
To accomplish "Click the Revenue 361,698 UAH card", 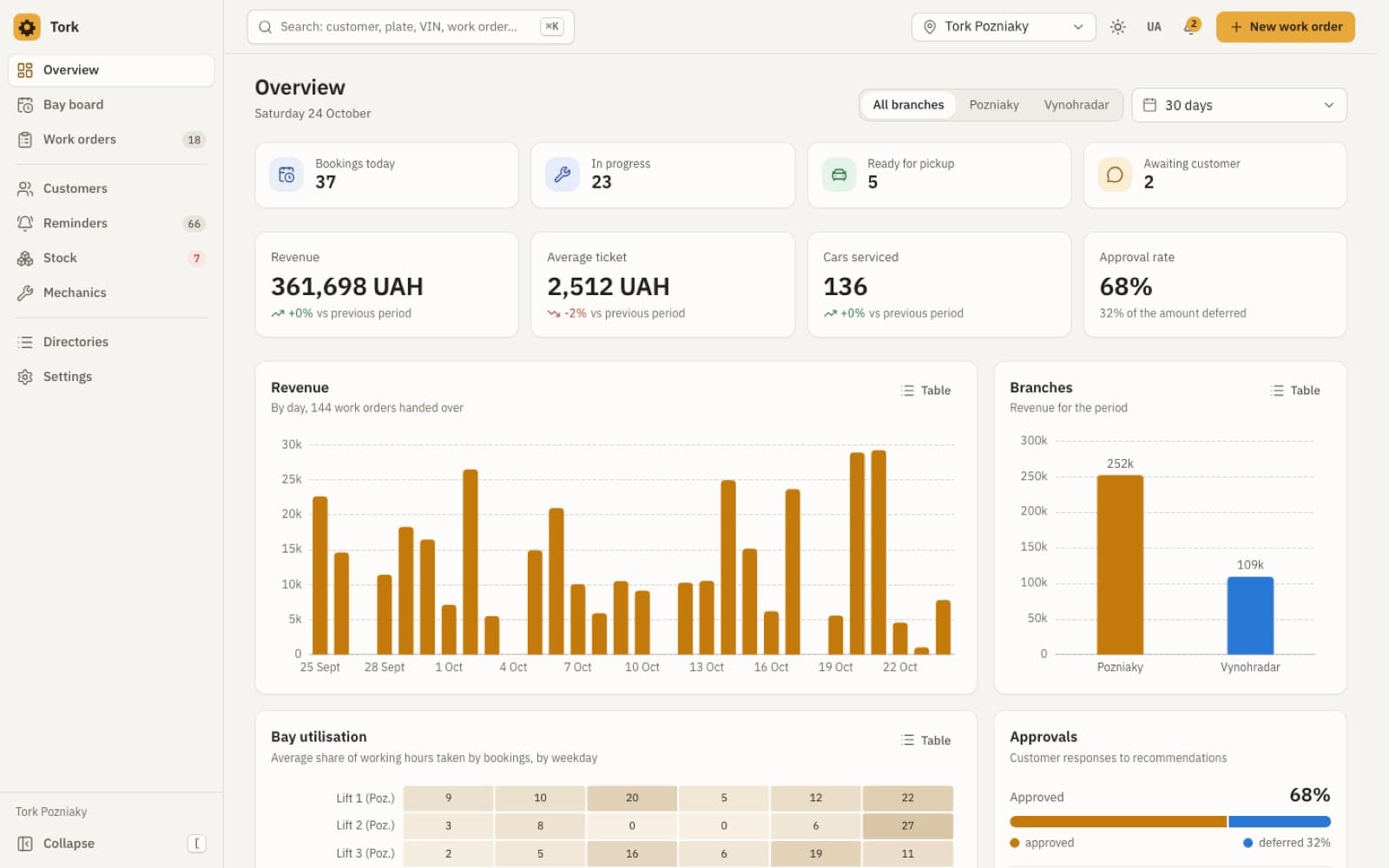I will point(386,285).
